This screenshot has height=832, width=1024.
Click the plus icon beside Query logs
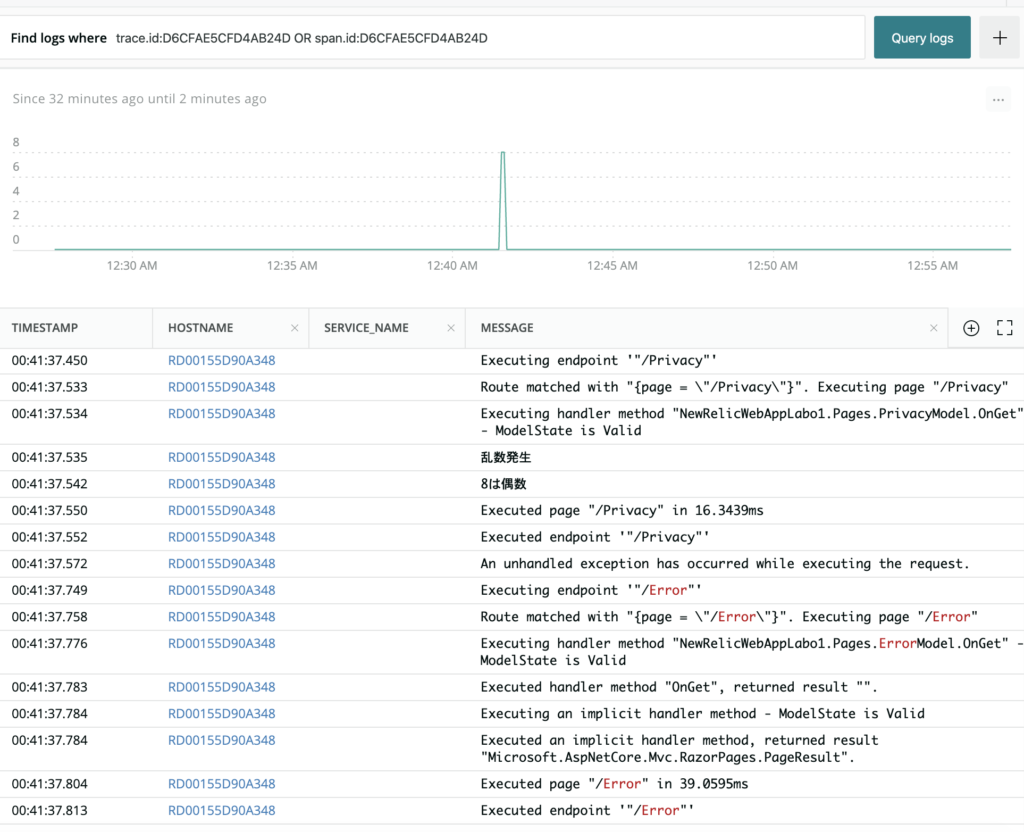pyautogui.click(x=999, y=38)
